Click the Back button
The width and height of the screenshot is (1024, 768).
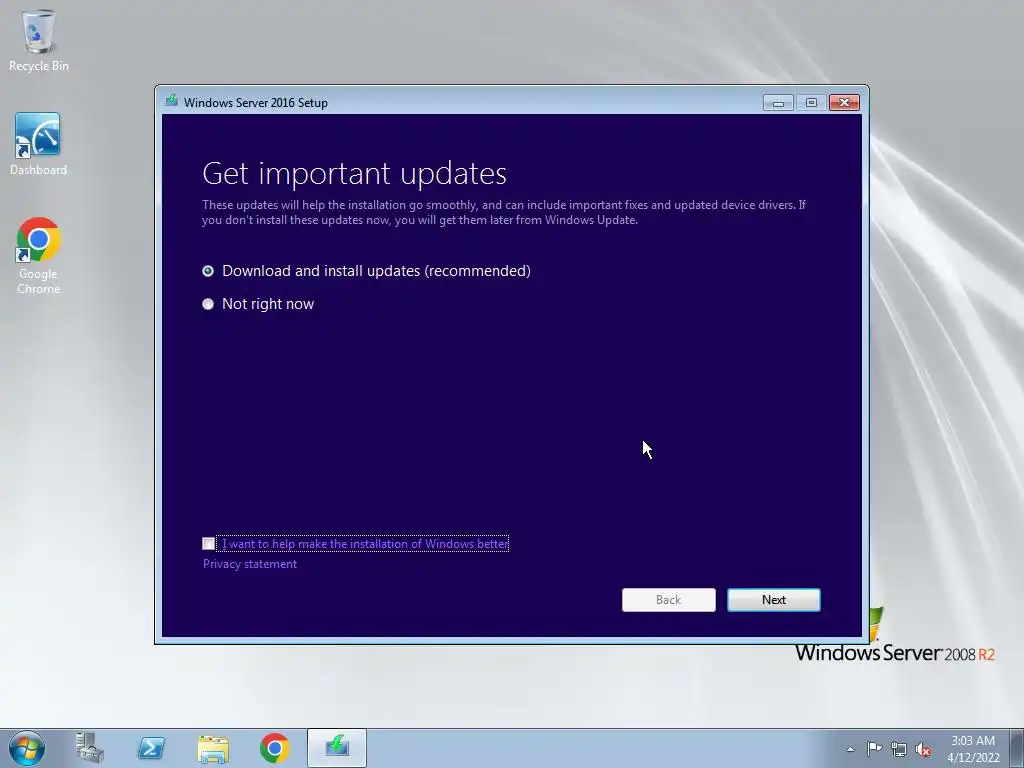[669, 600]
